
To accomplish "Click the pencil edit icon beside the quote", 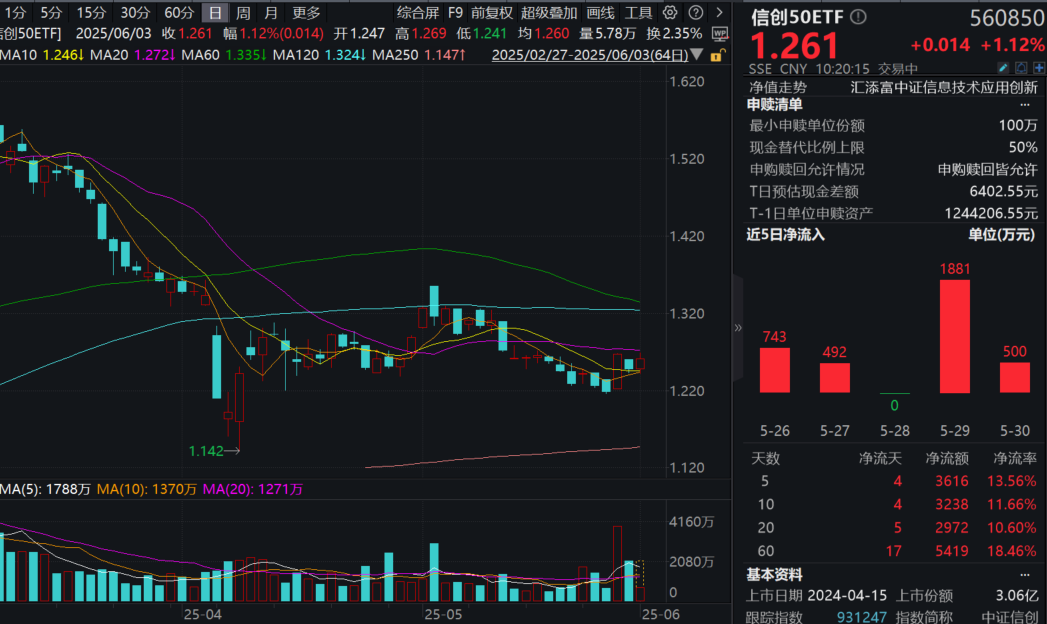I will click(1005, 67).
